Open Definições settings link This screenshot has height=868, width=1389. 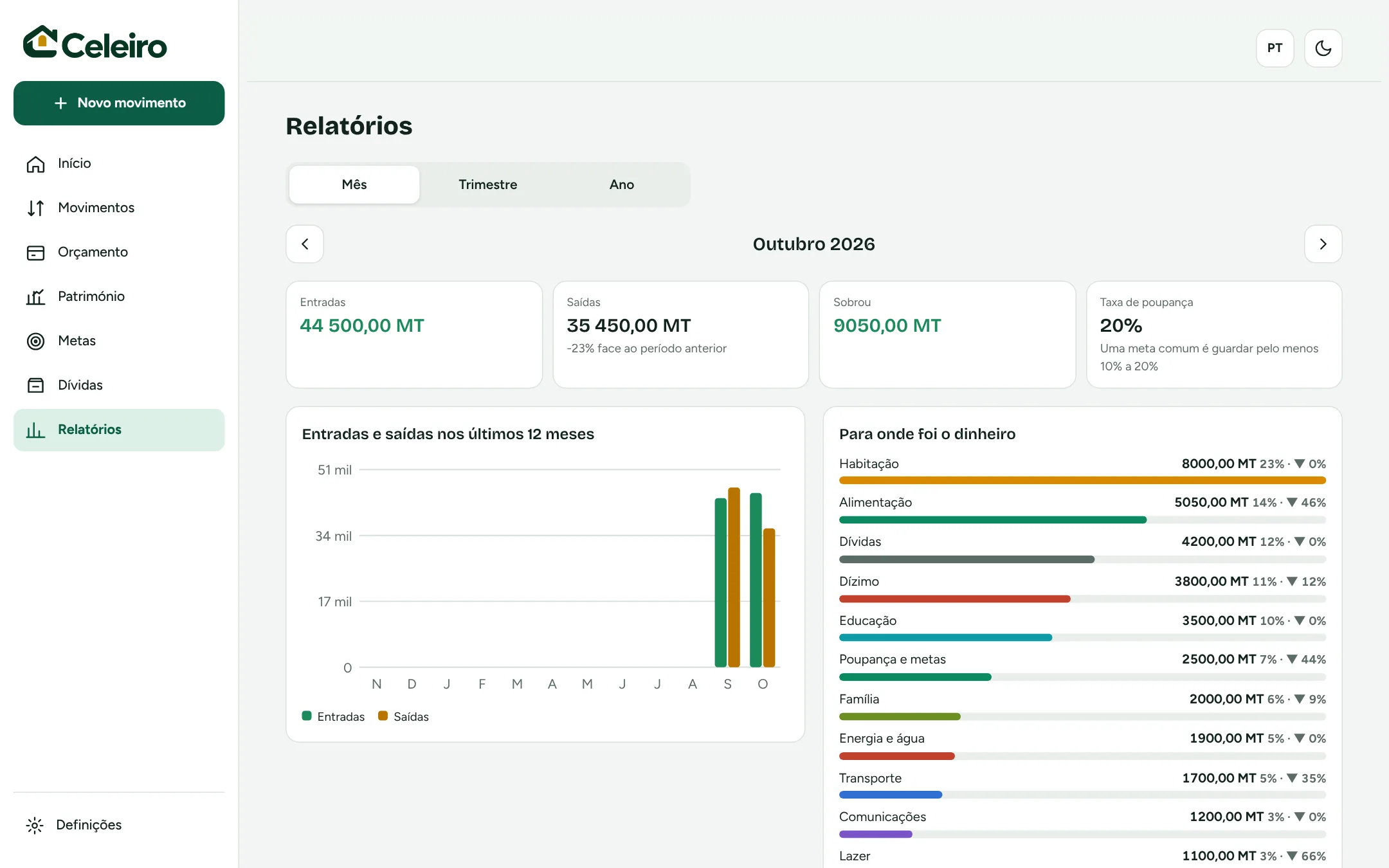click(x=119, y=826)
